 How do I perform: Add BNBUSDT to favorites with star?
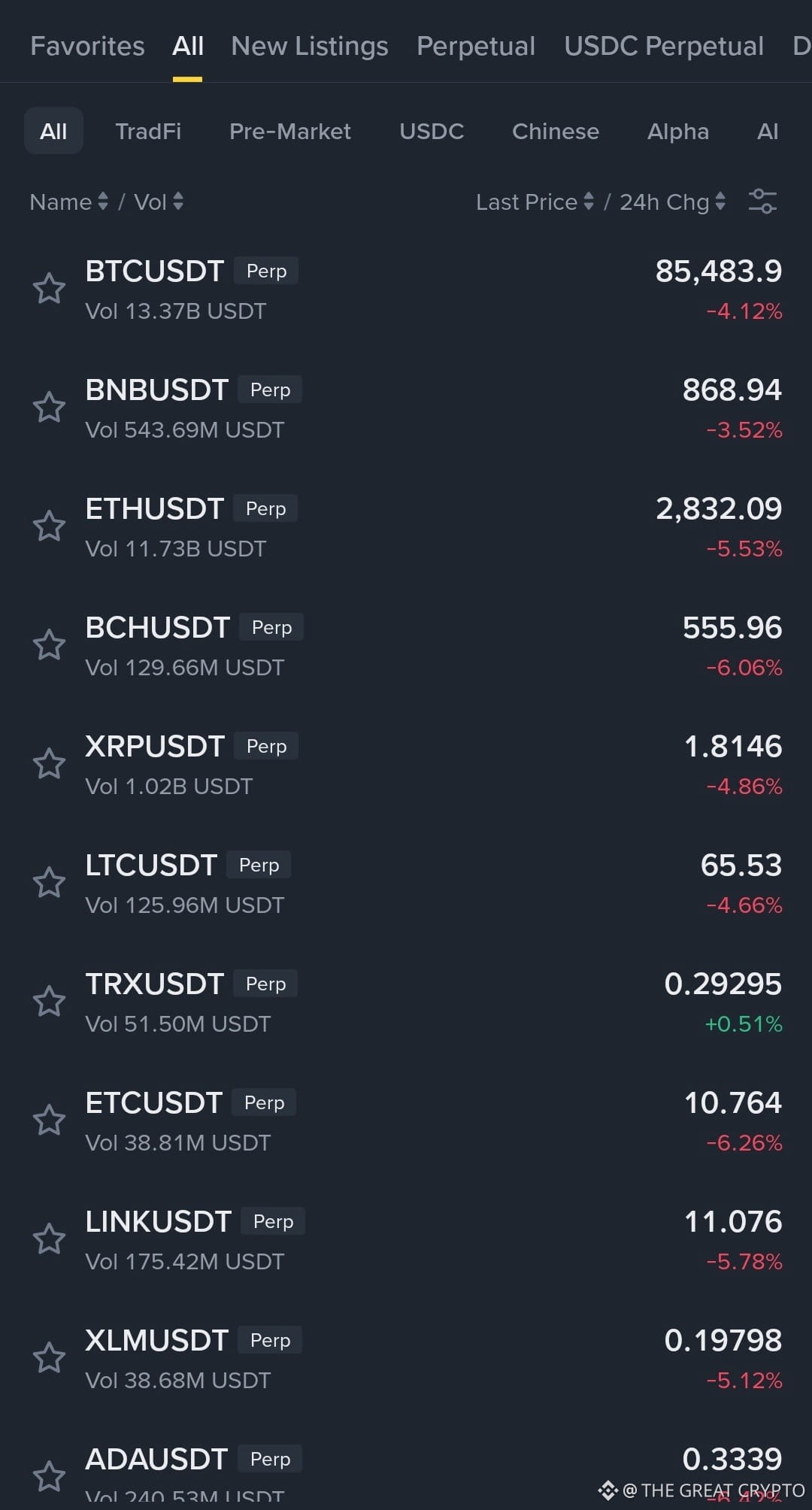(x=50, y=408)
